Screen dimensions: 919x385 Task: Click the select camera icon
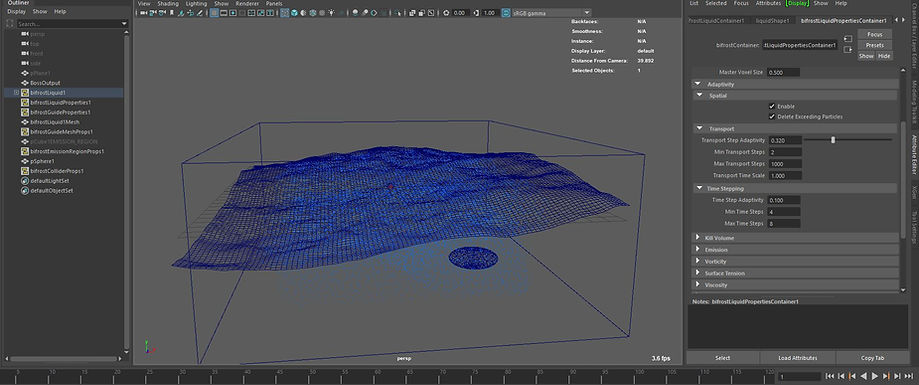coord(143,12)
